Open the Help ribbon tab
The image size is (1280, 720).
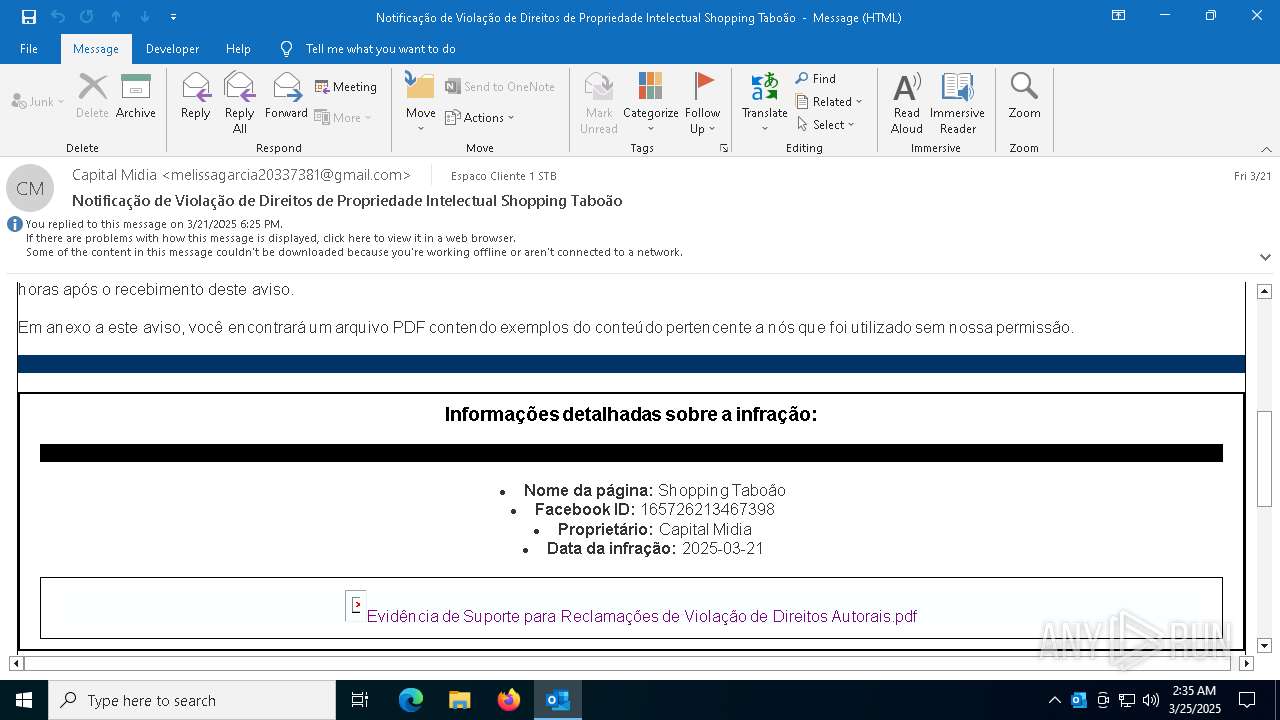click(x=238, y=48)
